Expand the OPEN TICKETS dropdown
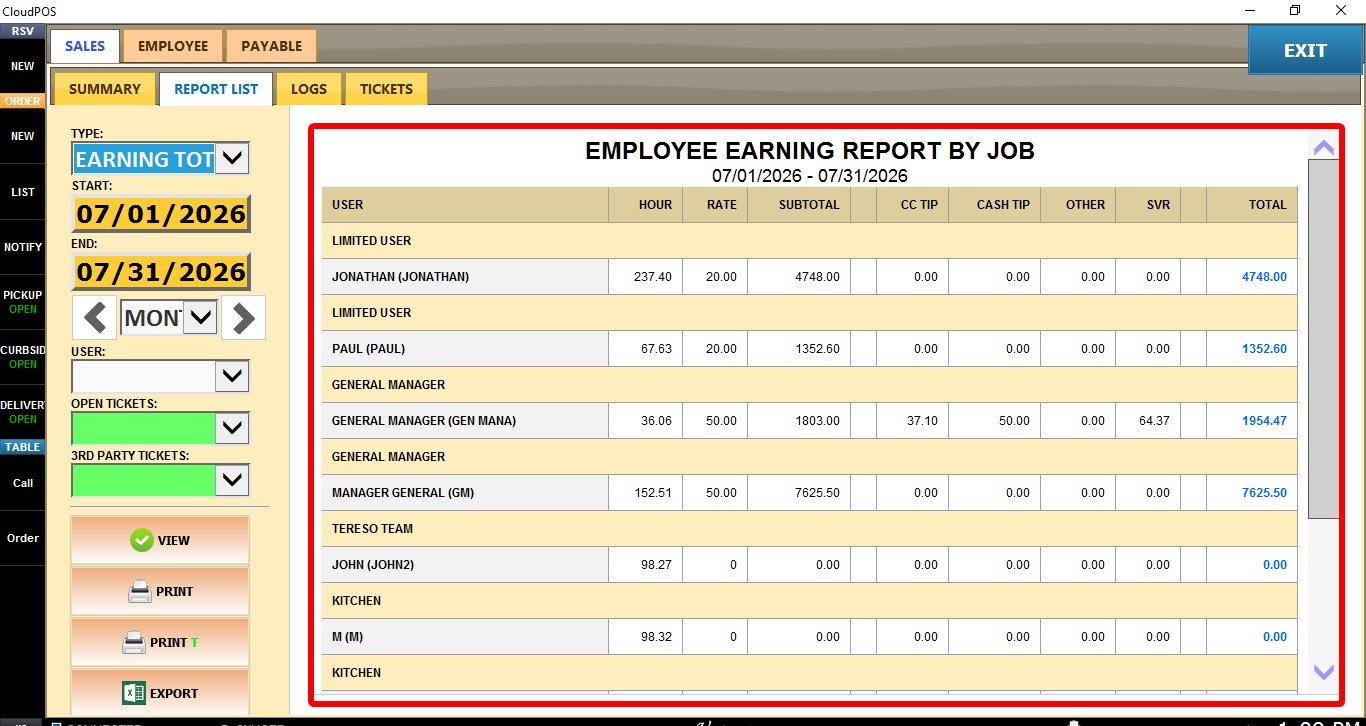The image size is (1366, 726). point(232,428)
